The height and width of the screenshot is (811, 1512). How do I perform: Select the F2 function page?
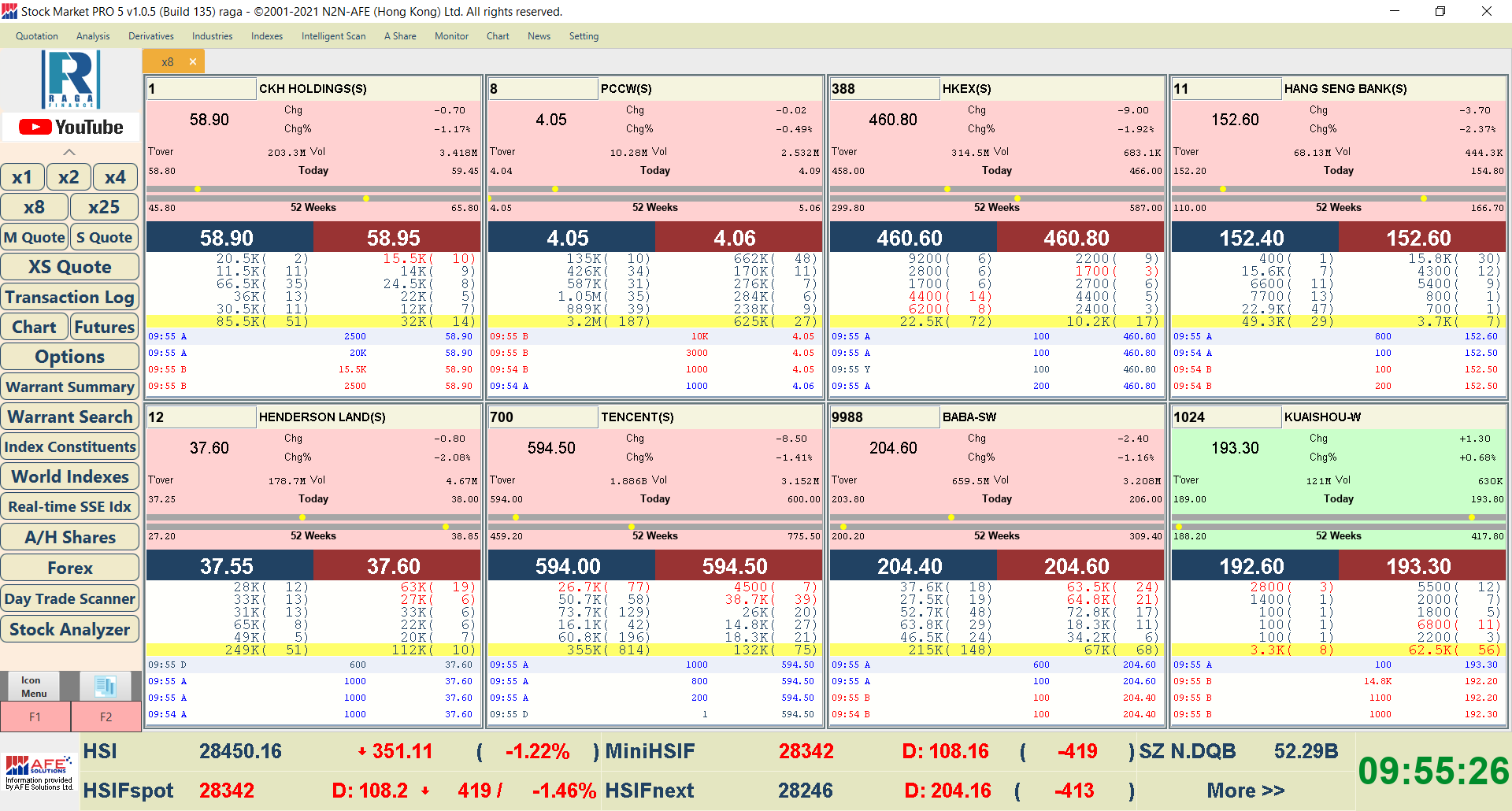point(106,717)
